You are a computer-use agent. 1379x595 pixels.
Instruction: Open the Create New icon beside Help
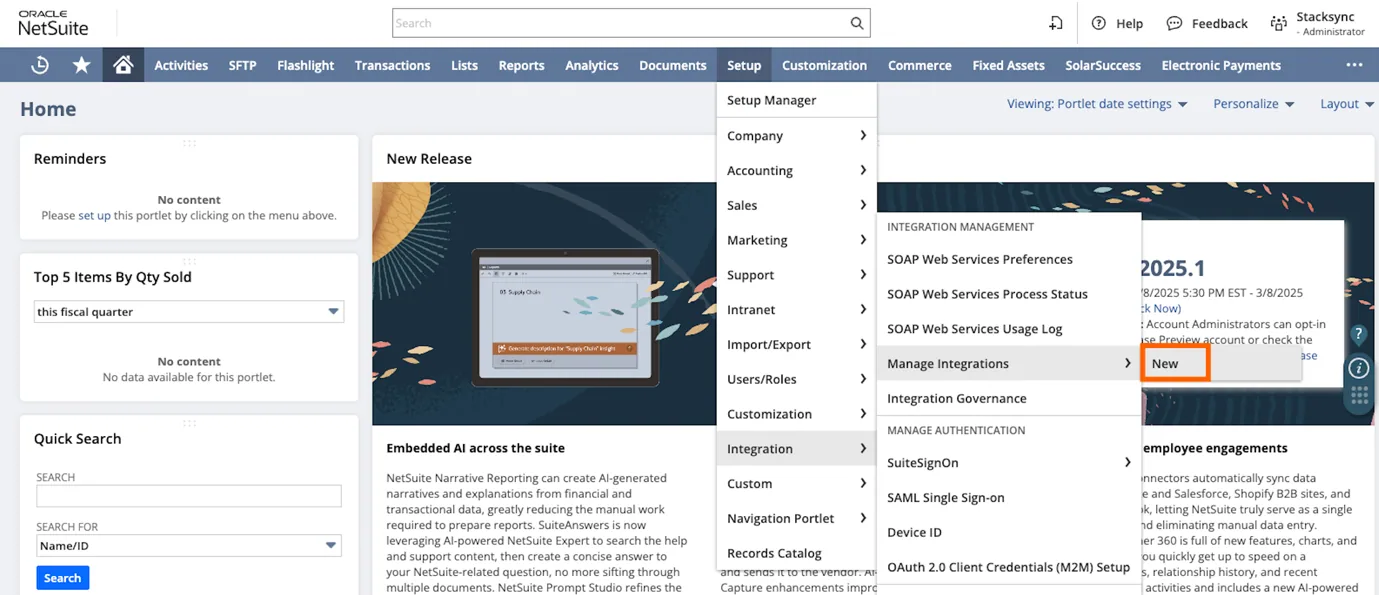point(1055,23)
